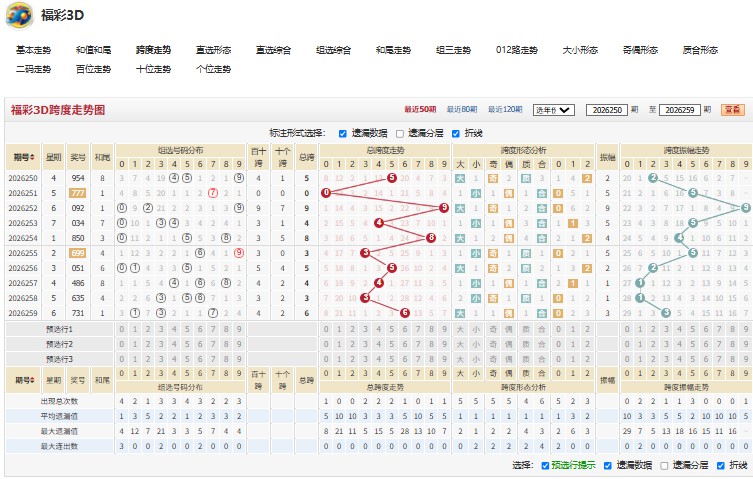Click circled 4 in row 2026250 组选号码分布

[x=174, y=178]
